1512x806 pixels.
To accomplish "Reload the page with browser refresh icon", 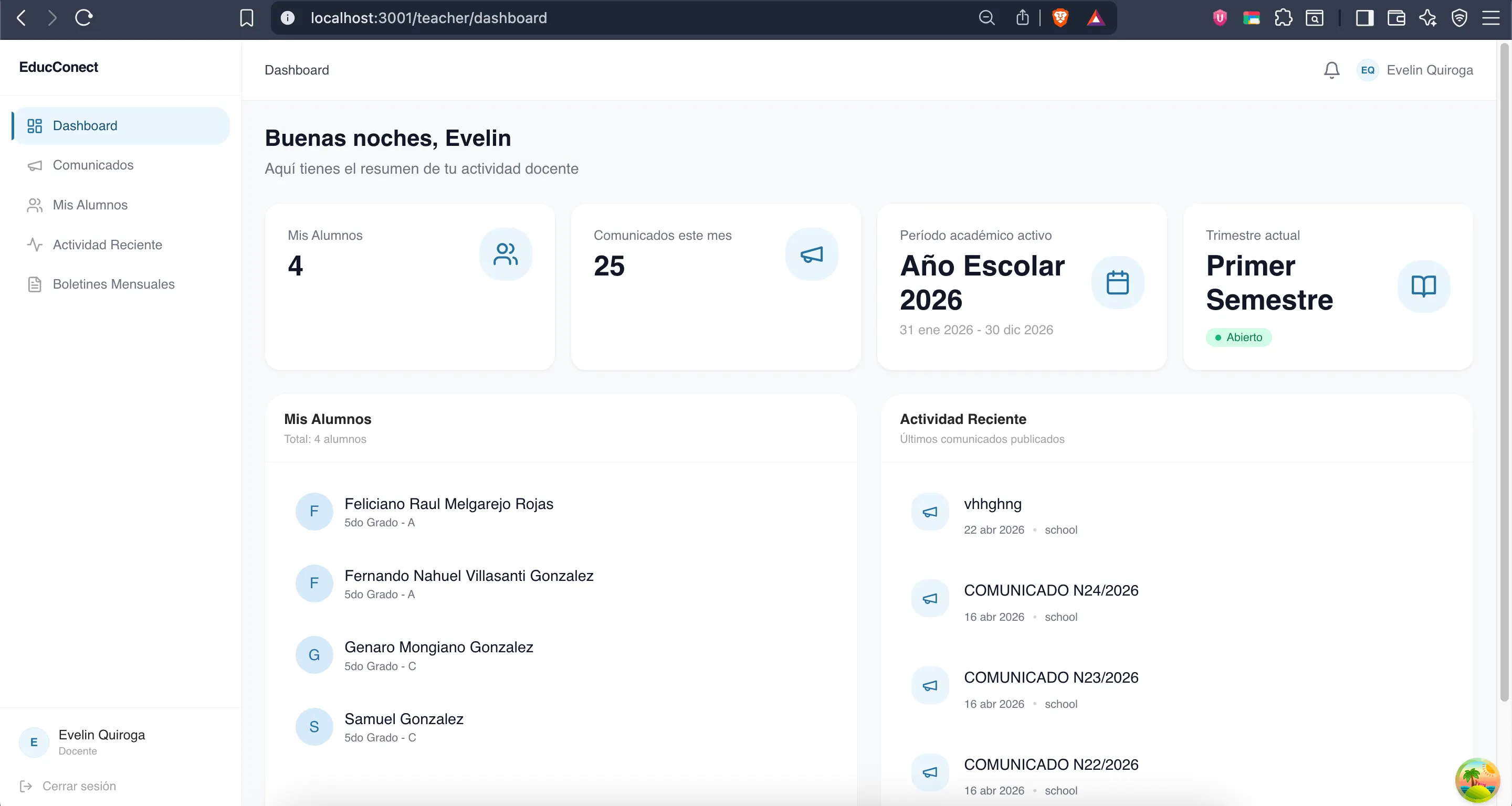I will [x=84, y=18].
